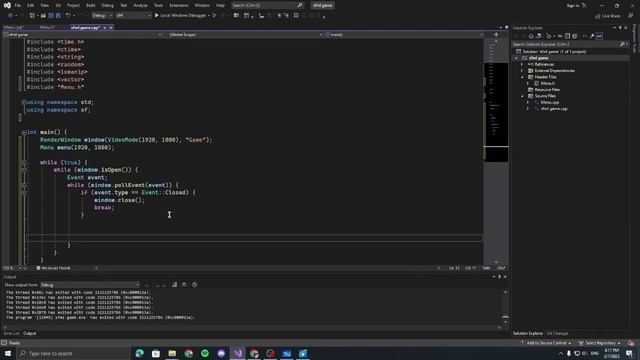Collapse the while (true) code block

click(x=24, y=162)
